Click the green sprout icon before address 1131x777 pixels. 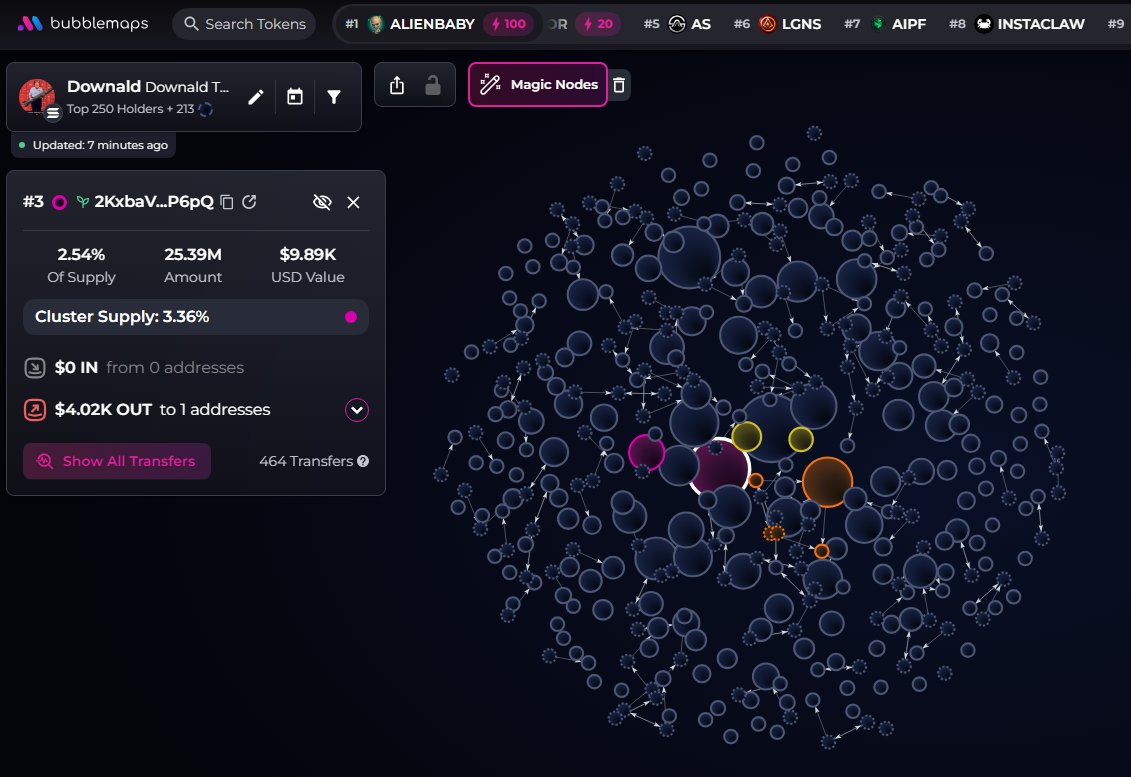[x=83, y=202]
